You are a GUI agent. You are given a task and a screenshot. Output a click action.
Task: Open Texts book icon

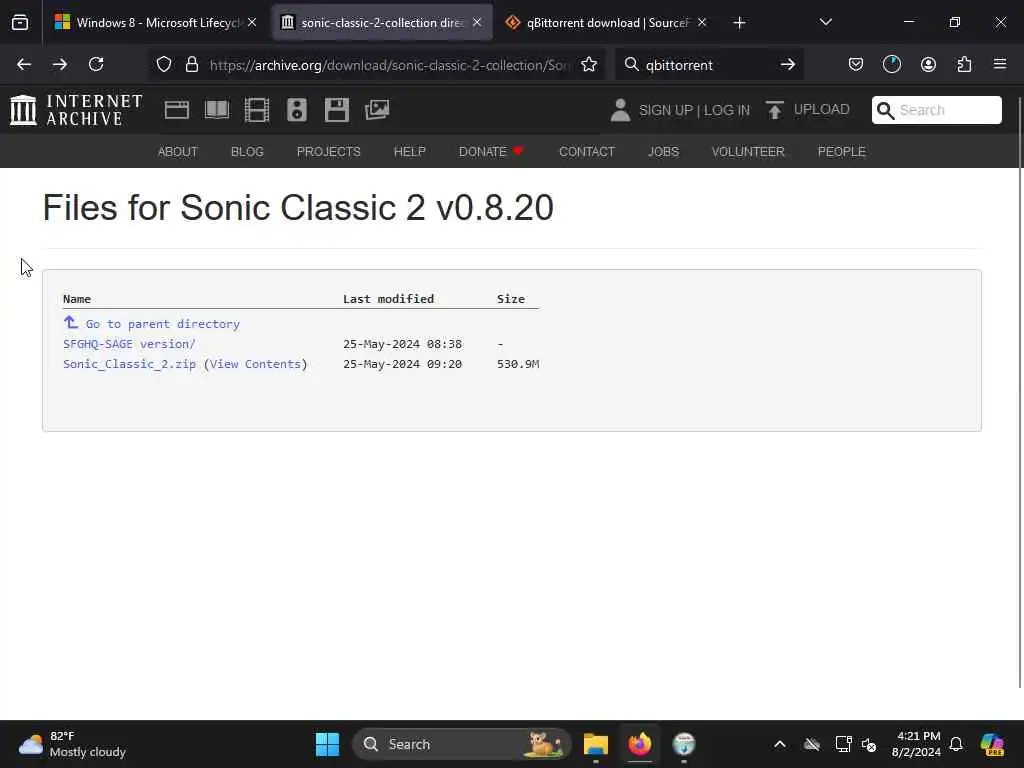pos(217,110)
